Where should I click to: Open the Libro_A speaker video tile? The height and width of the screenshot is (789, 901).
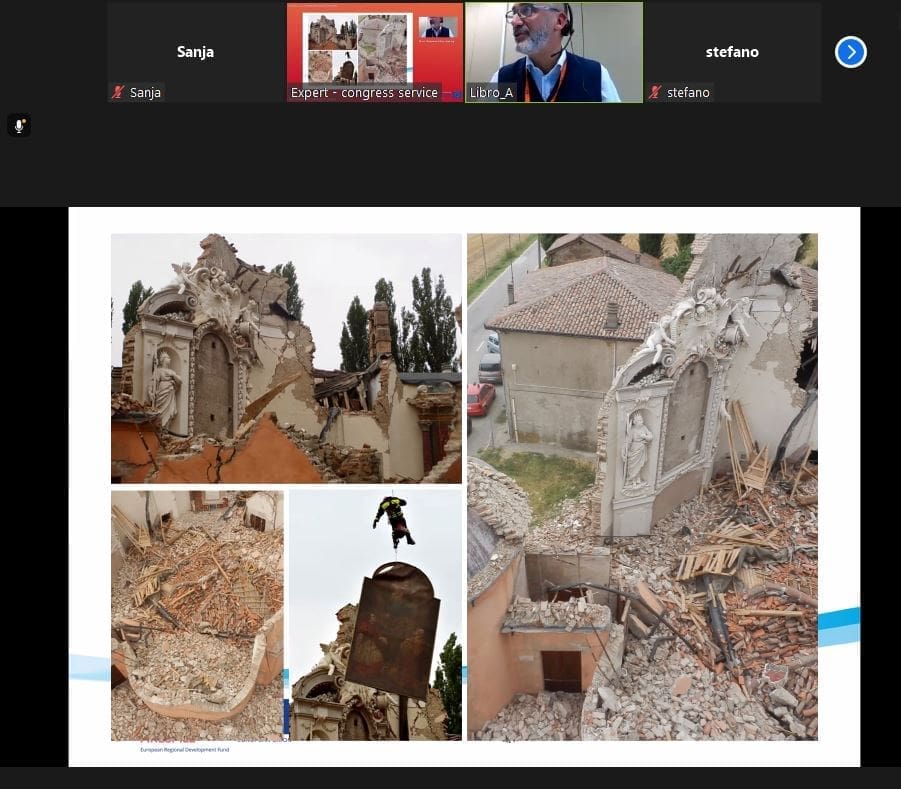(x=554, y=45)
